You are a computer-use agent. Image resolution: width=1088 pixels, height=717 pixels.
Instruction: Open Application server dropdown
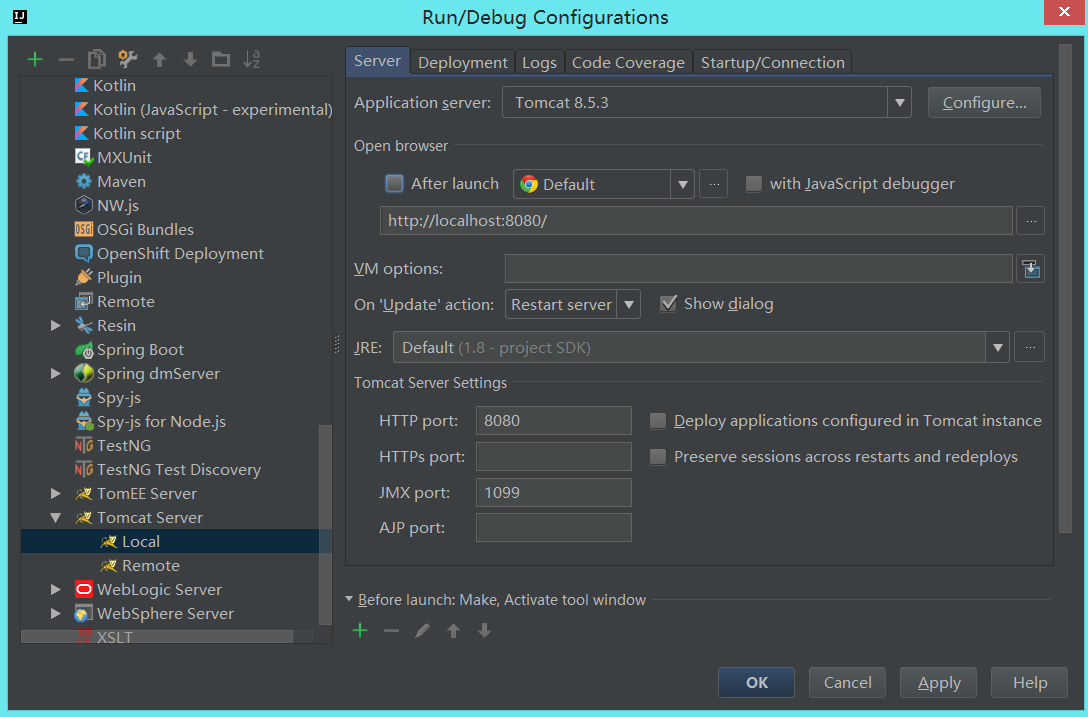point(899,103)
